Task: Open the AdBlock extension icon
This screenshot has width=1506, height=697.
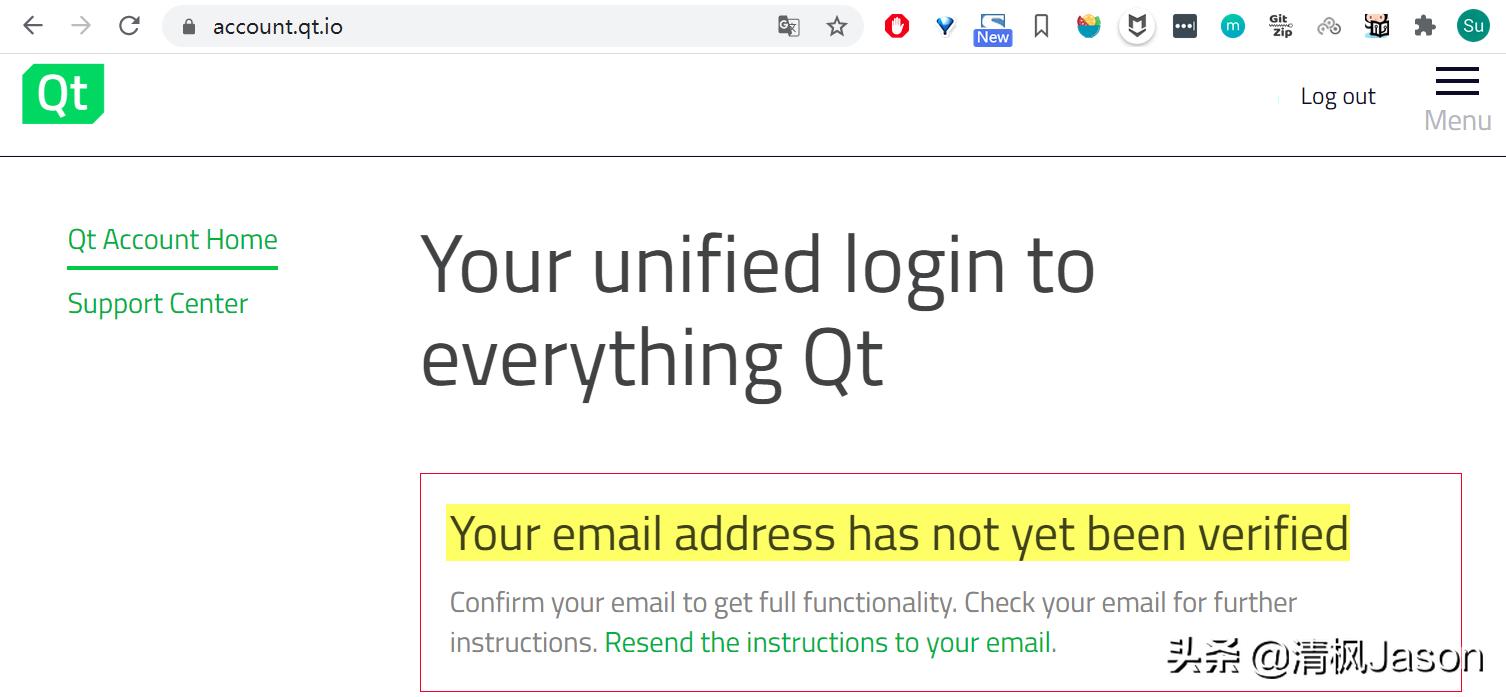Action: (x=896, y=26)
